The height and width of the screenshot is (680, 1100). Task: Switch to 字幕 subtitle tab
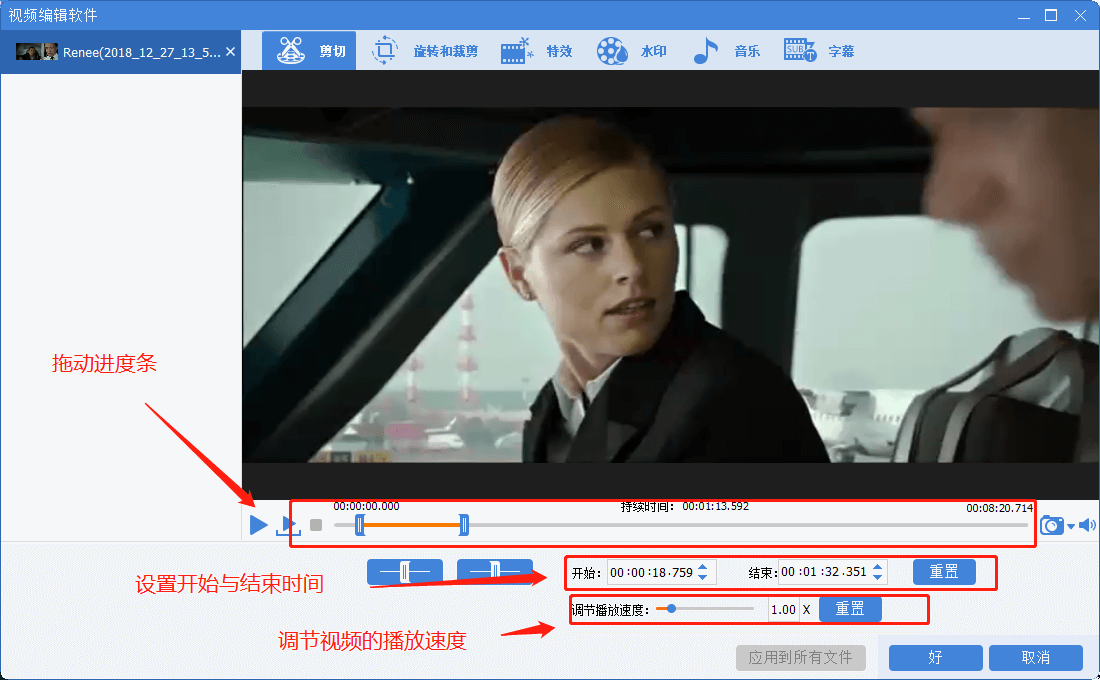pyautogui.click(x=819, y=51)
